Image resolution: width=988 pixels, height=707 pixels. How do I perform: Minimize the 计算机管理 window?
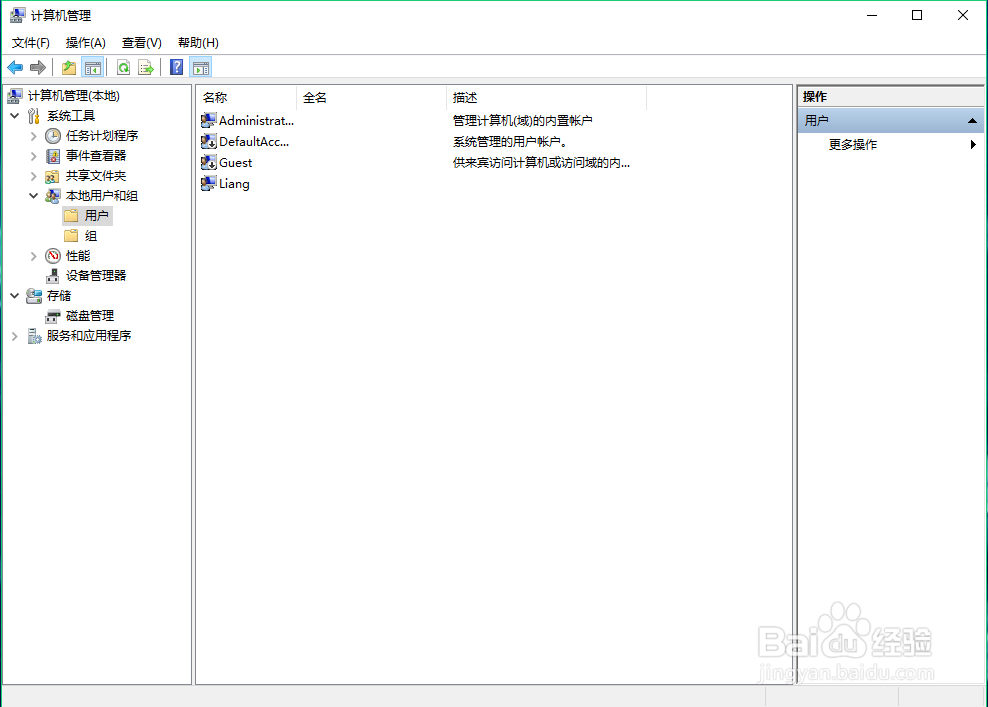[872, 15]
